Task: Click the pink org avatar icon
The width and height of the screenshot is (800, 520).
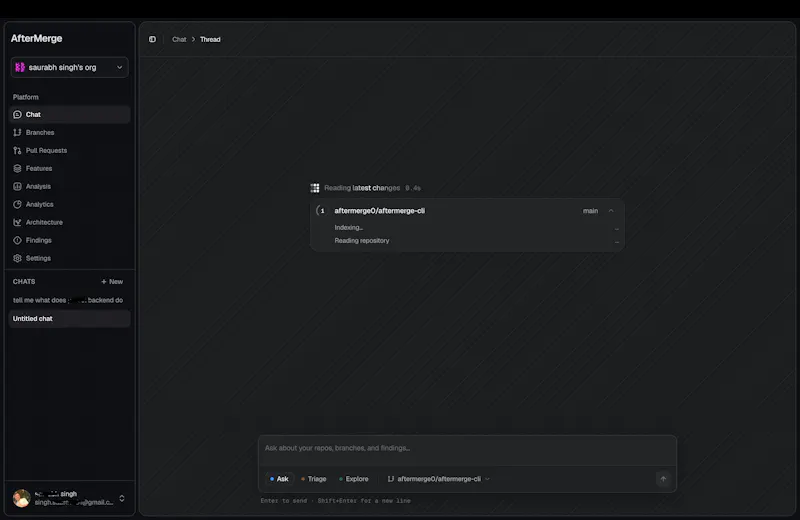Action: tap(20, 67)
